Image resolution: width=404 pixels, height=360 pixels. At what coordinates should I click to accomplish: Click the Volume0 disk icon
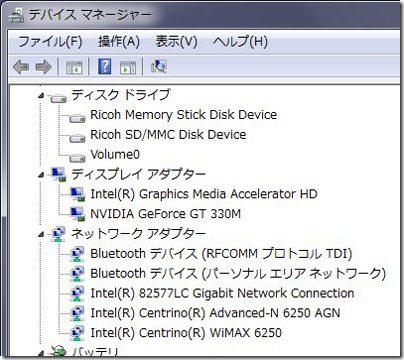point(77,157)
